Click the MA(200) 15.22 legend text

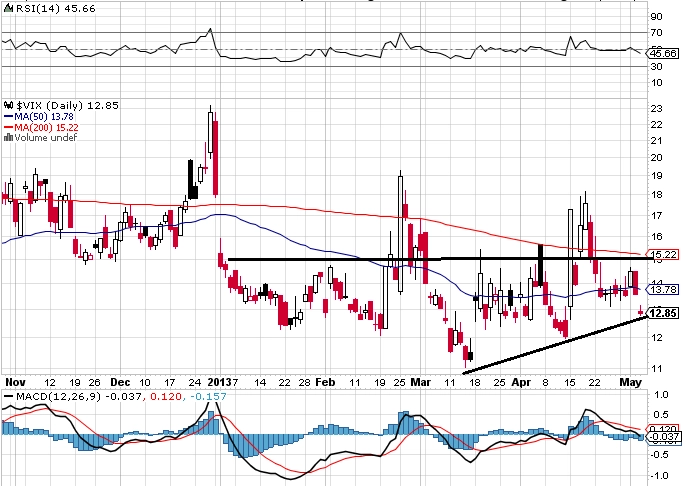[x=46, y=128]
